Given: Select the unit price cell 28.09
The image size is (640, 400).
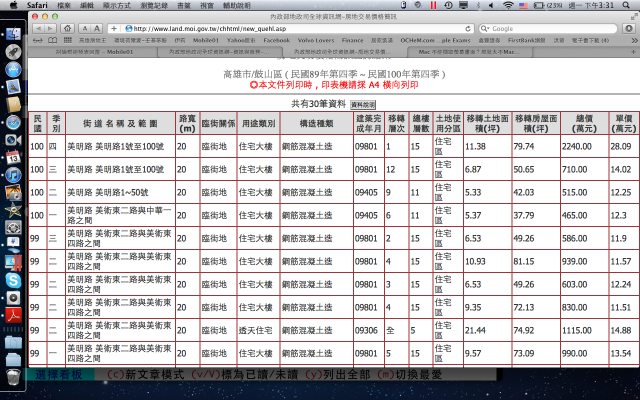Looking at the screenshot, I should point(624,147).
